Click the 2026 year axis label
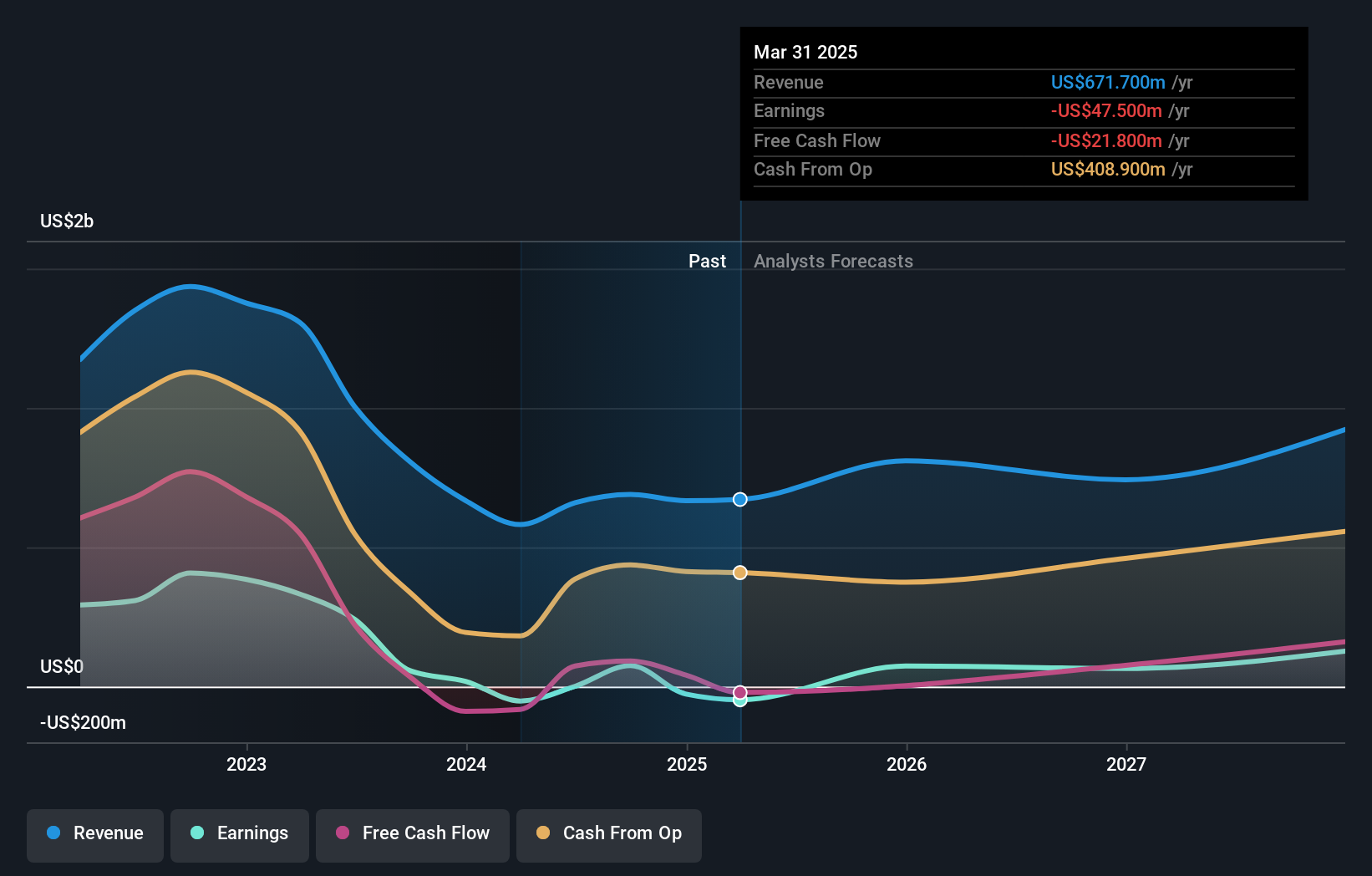This screenshot has height=876, width=1372. coord(907,763)
